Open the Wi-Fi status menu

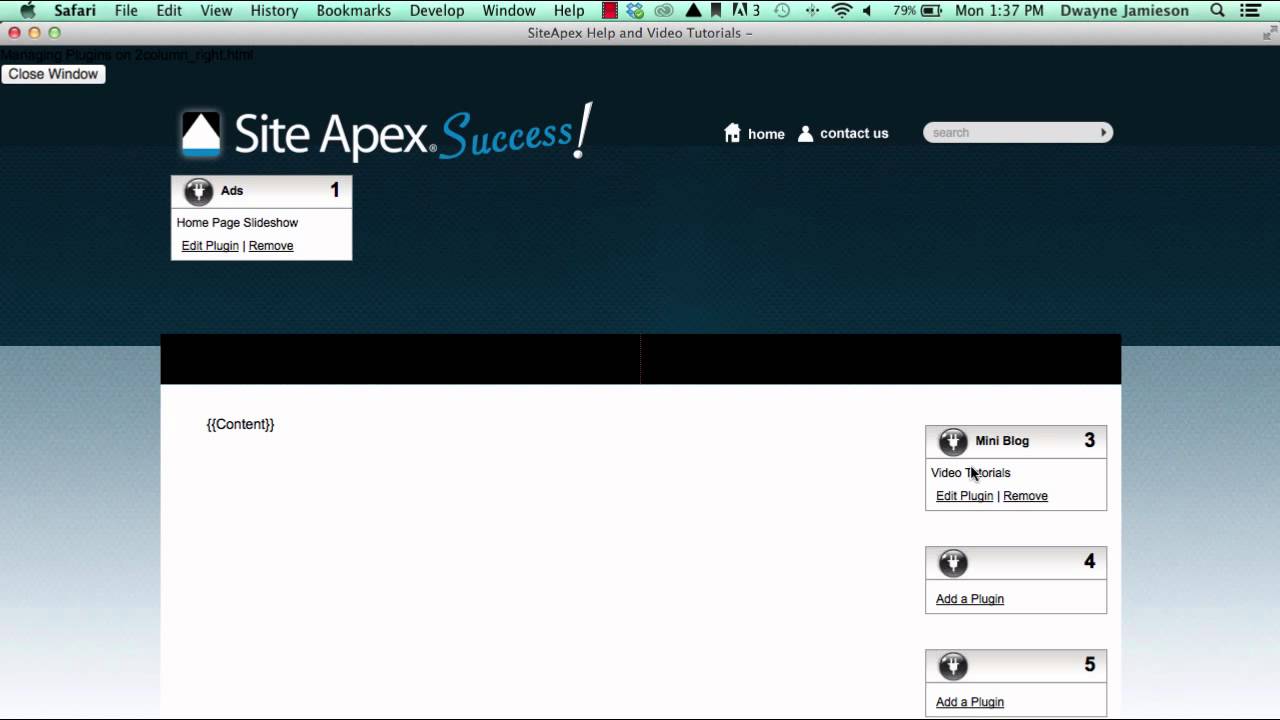click(x=842, y=11)
